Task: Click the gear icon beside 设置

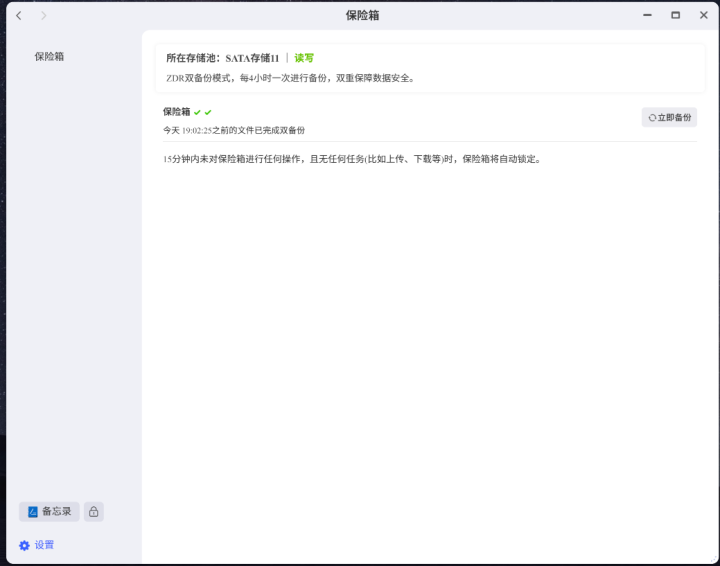Action: tap(25, 545)
